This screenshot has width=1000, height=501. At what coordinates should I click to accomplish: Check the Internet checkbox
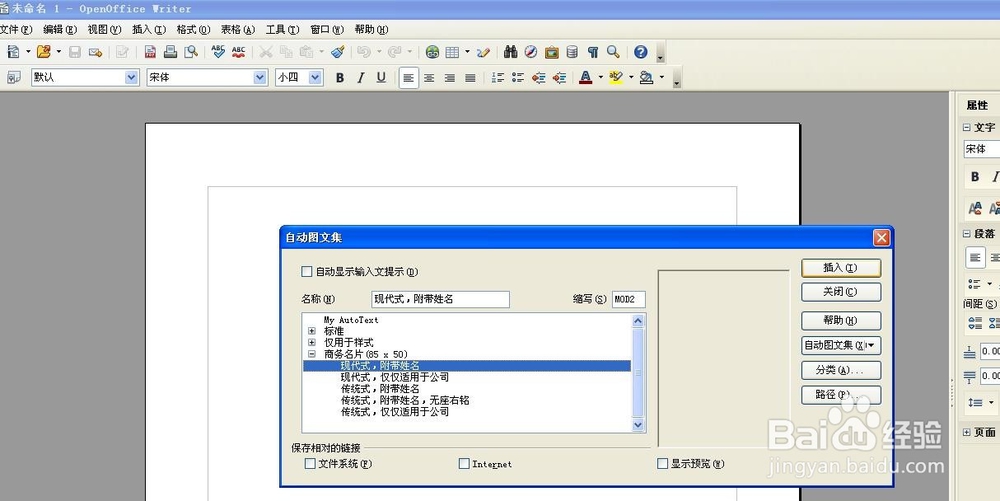click(x=464, y=463)
